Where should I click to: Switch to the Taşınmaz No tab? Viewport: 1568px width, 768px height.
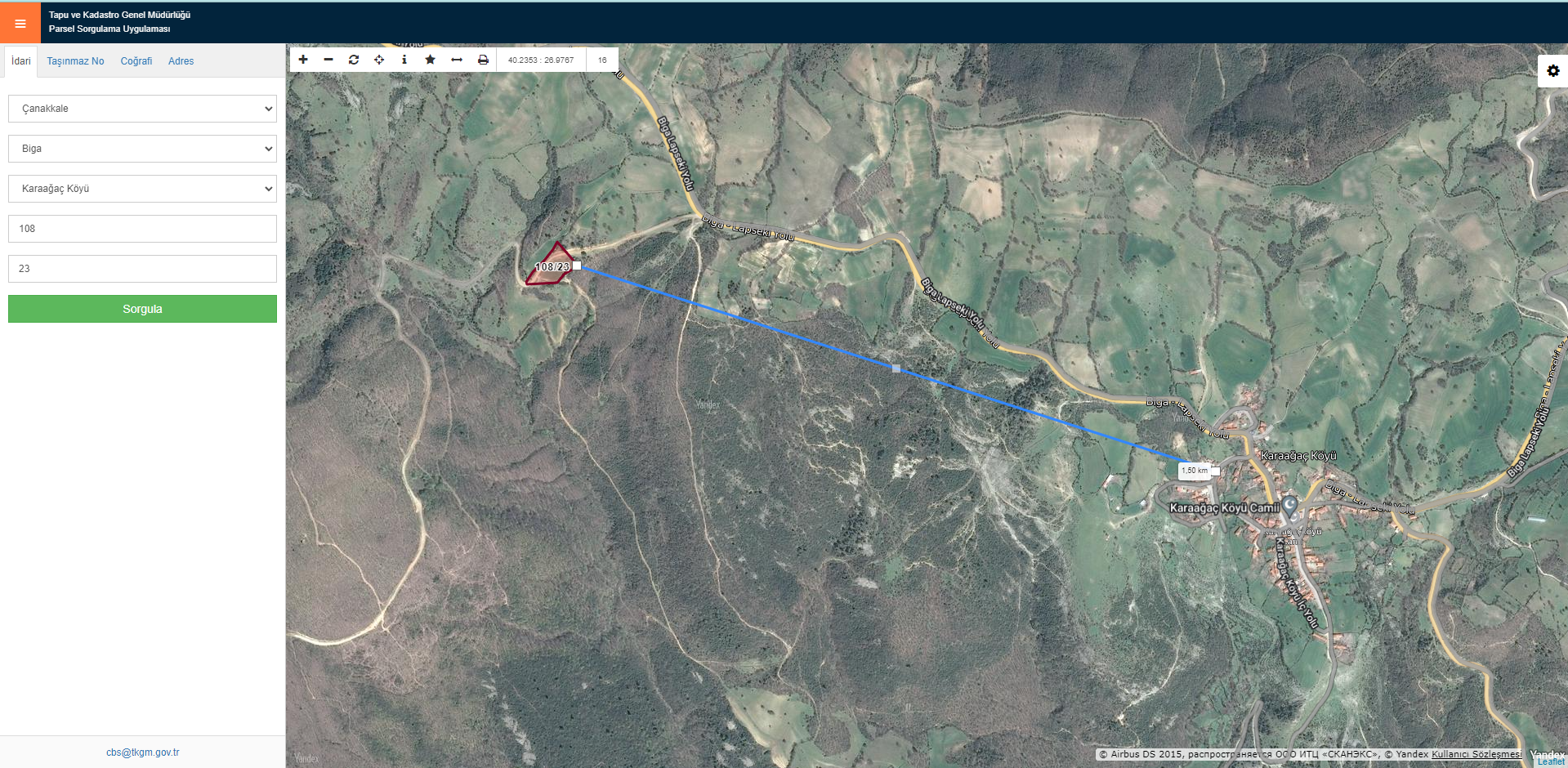[75, 61]
